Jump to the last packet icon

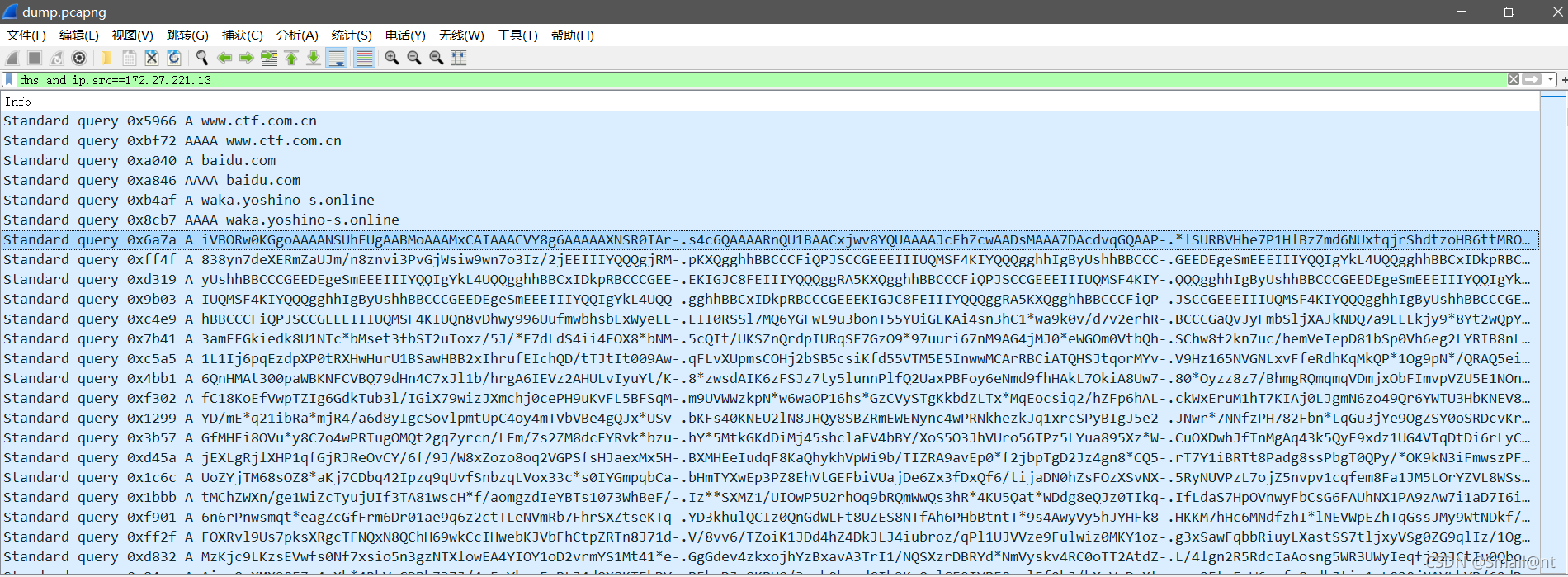point(314,58)
